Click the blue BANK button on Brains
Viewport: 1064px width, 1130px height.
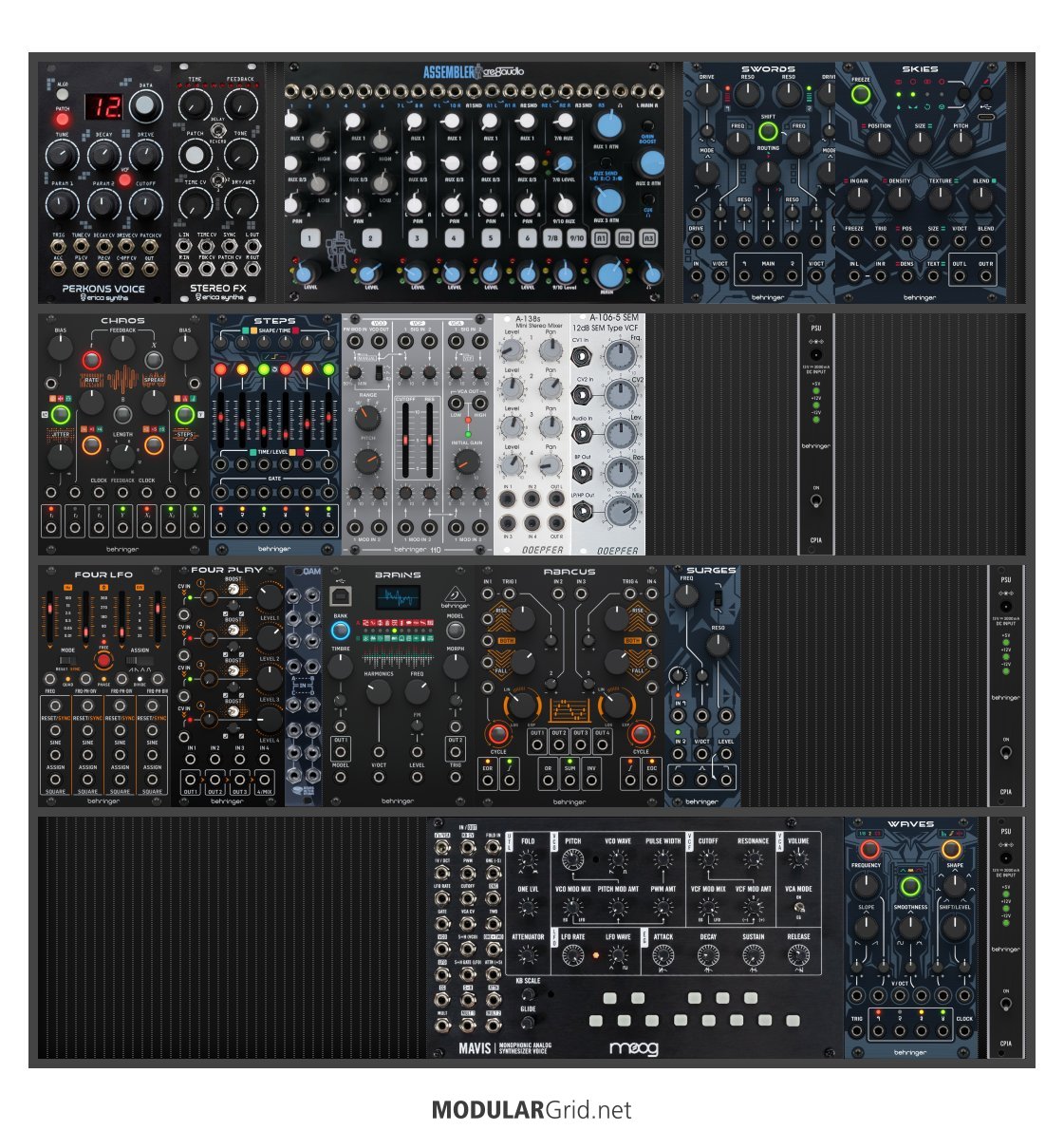click(x=340, y=631)
